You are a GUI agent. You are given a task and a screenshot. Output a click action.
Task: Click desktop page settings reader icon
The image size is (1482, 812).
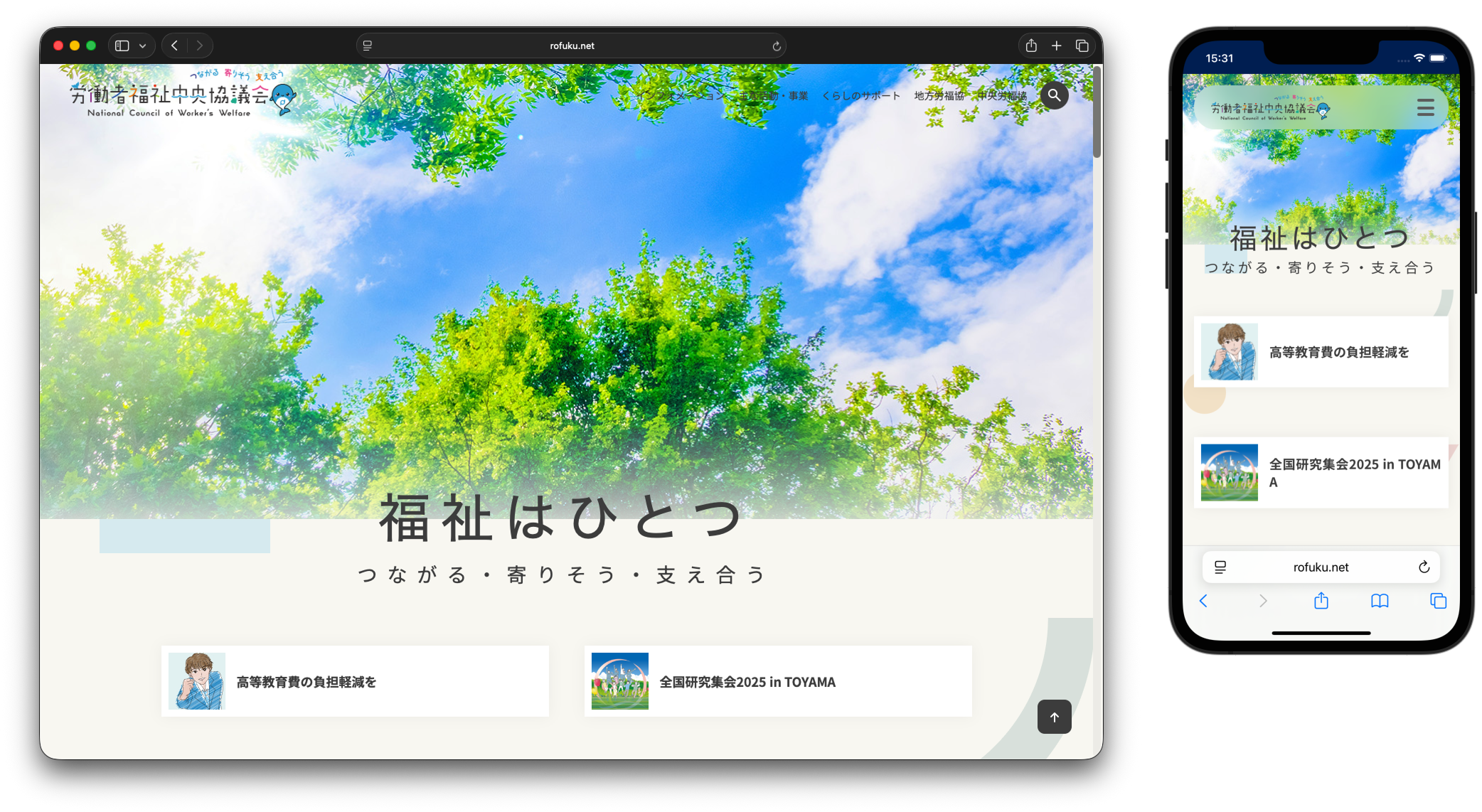tap(368, 46)
